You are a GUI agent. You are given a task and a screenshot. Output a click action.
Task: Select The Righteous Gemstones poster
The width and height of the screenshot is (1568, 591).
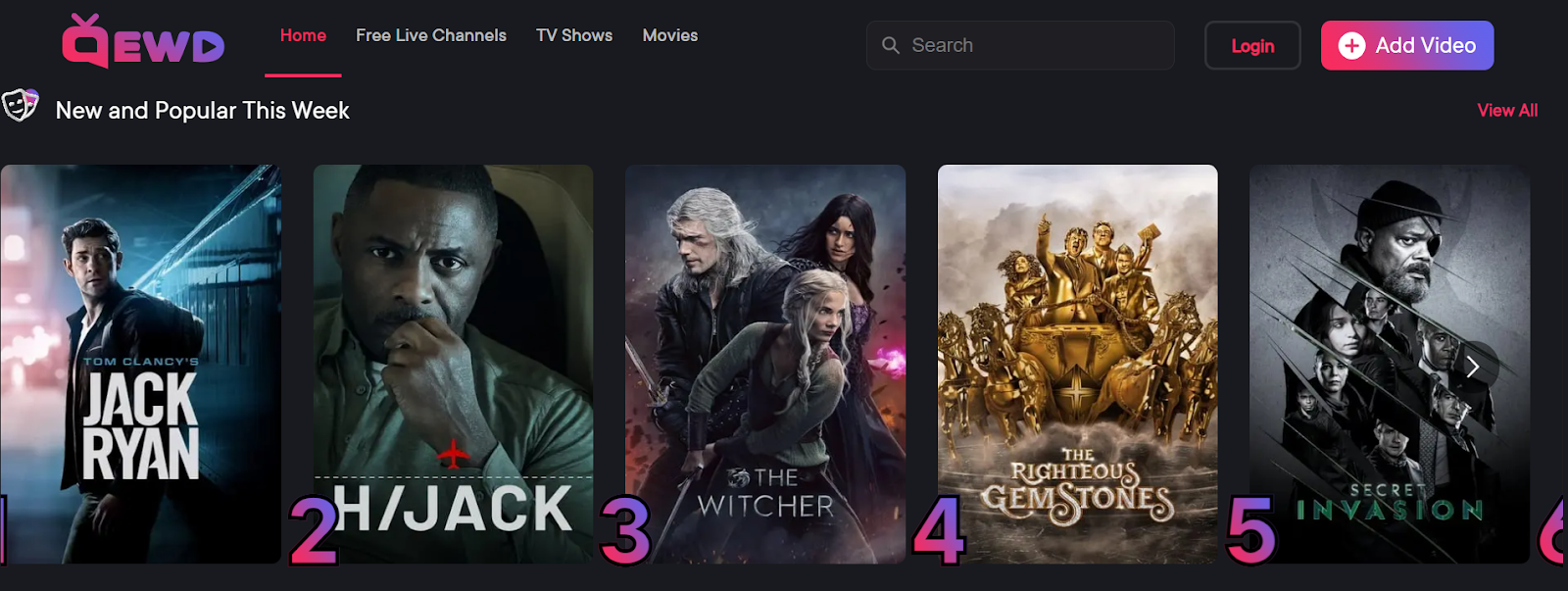click(x=1078, y=364)
